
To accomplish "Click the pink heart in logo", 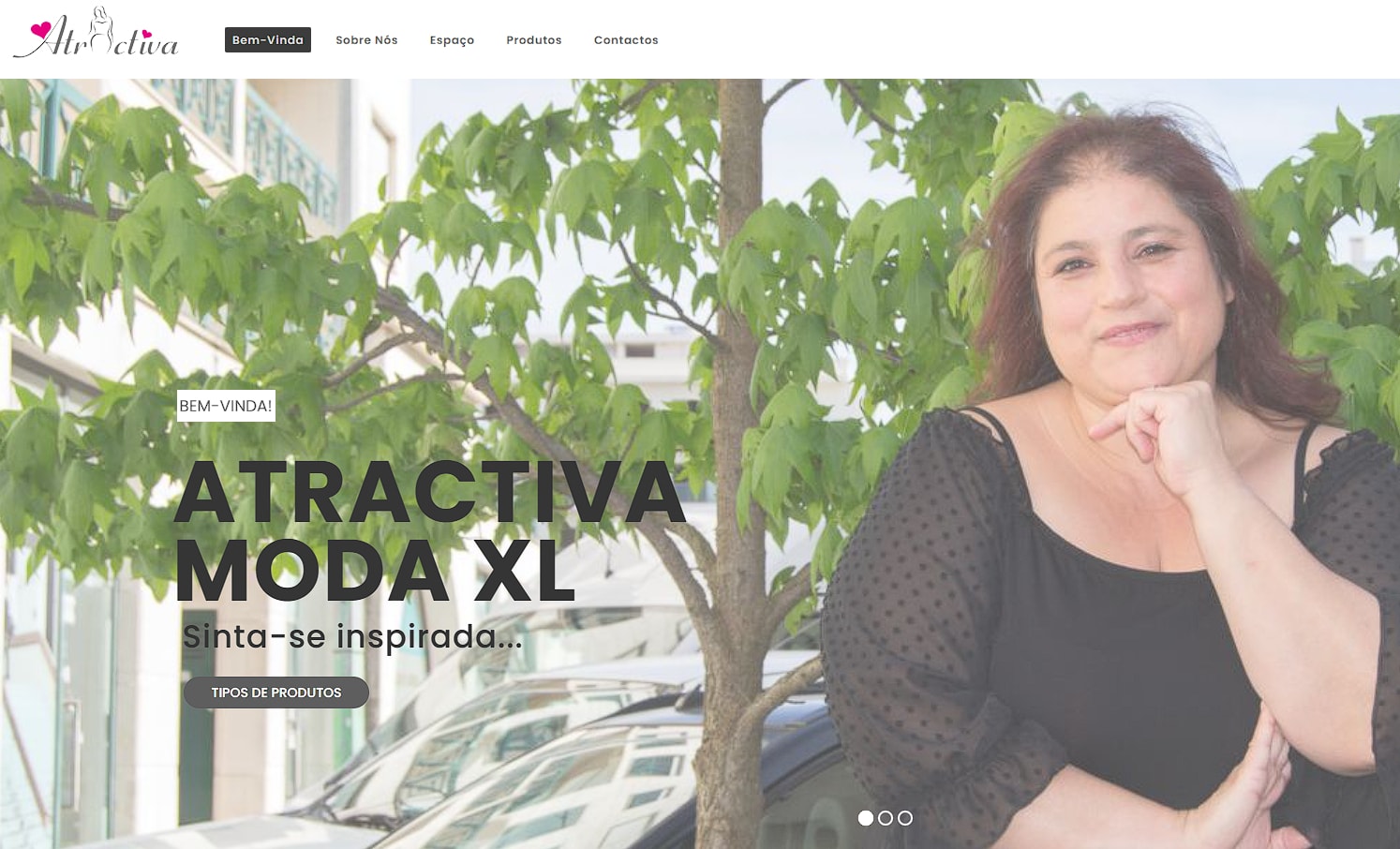I will point(41,31).
